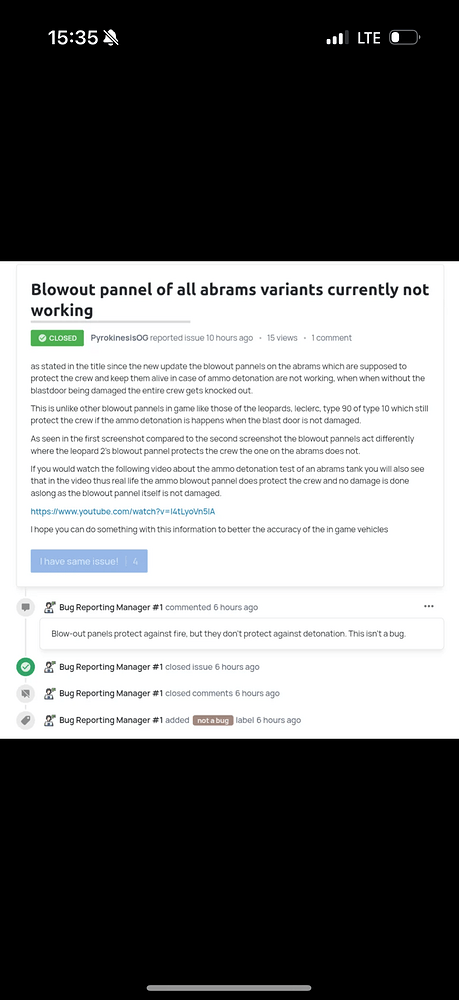Click the avatar on the added label entry
Image resolution: width=459 pixels, height=1000 pixels.
tap(50, 720)
